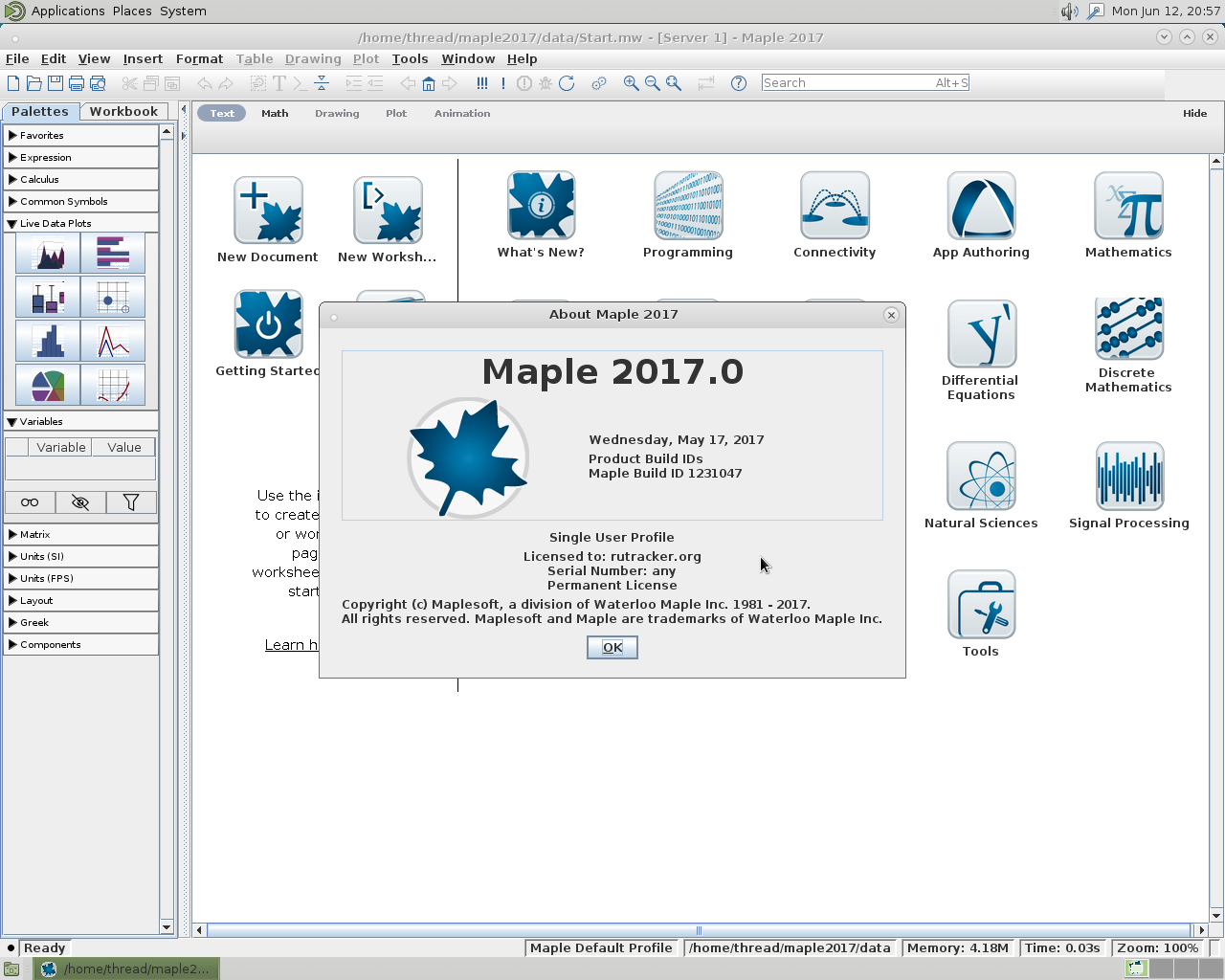Open the GNOME Applications menu
This screenshot has height=980, width=1225.
[67, 11]
